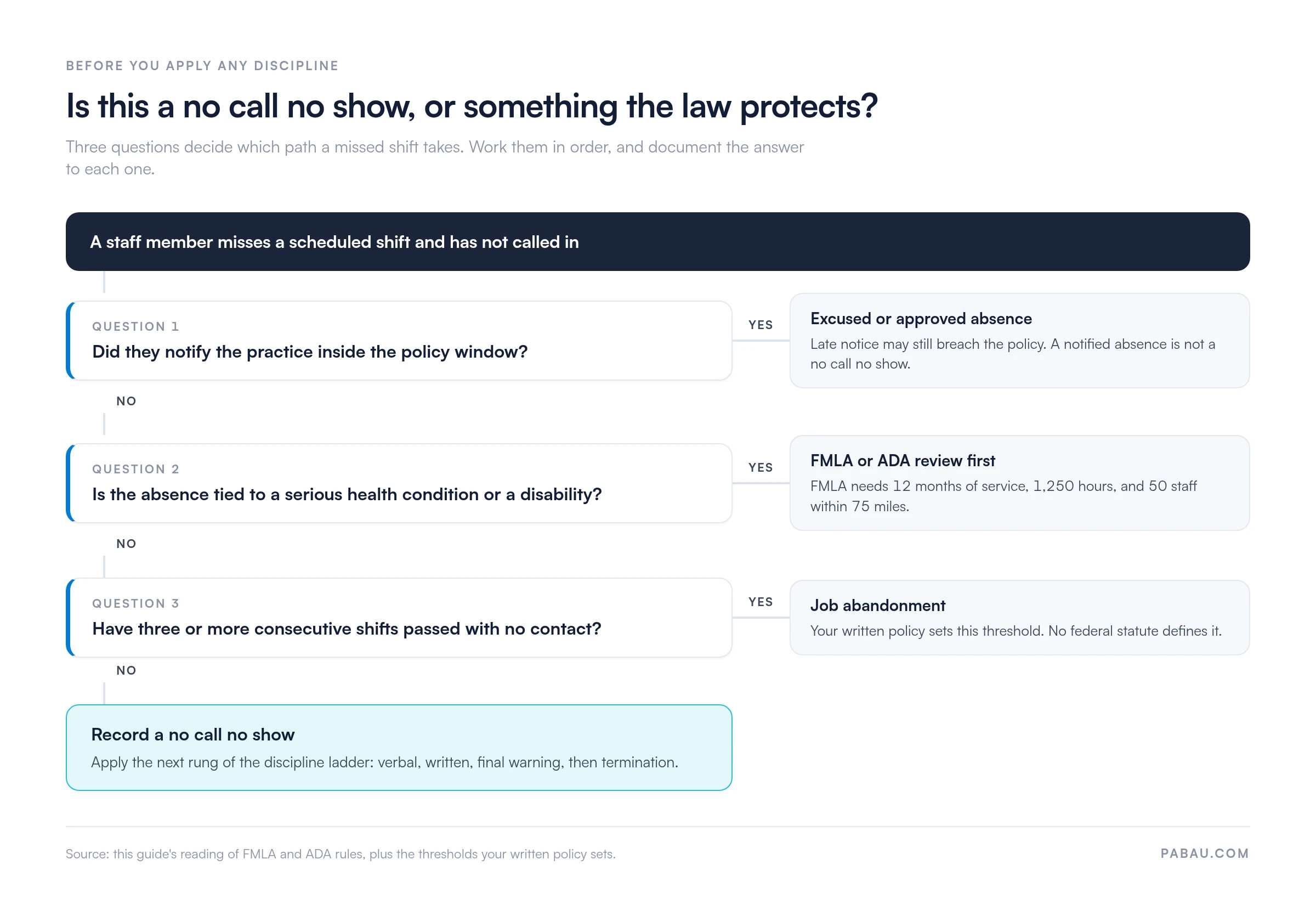Open the Question 1 policy window box
This screenshot has height=916, width=1316.
click(399, 341)
